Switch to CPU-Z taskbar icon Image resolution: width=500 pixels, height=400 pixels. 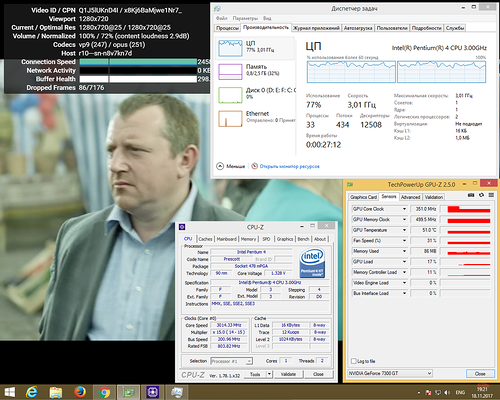tap(152, 392)
